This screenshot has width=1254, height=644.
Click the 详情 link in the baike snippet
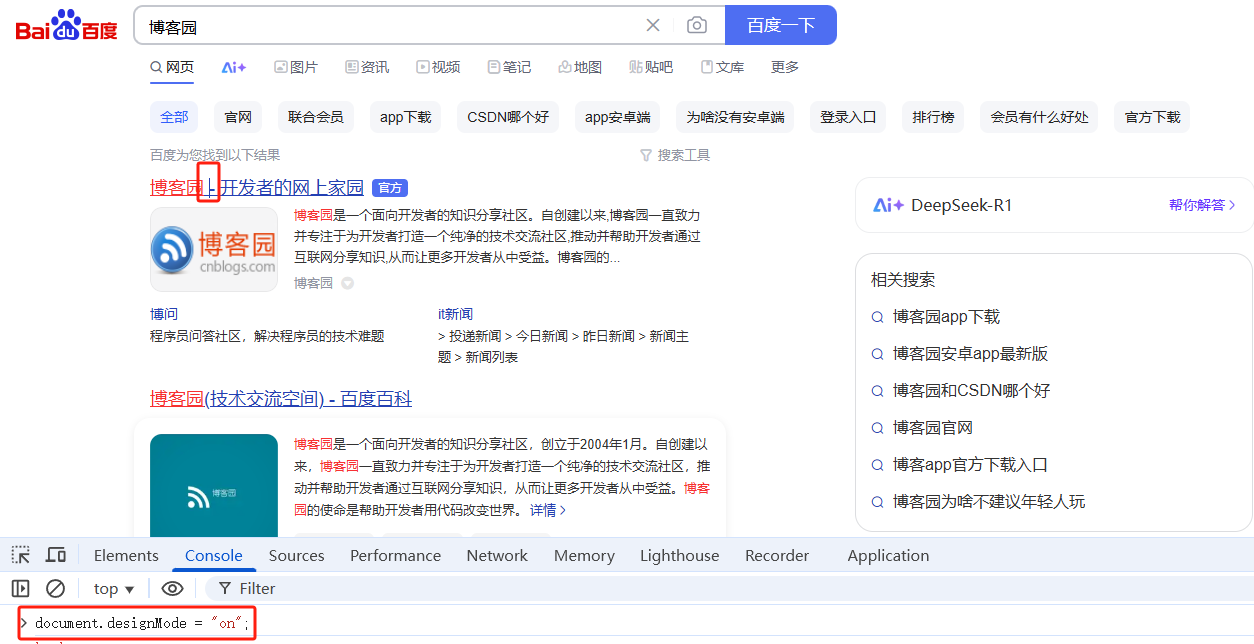point(548,510)
